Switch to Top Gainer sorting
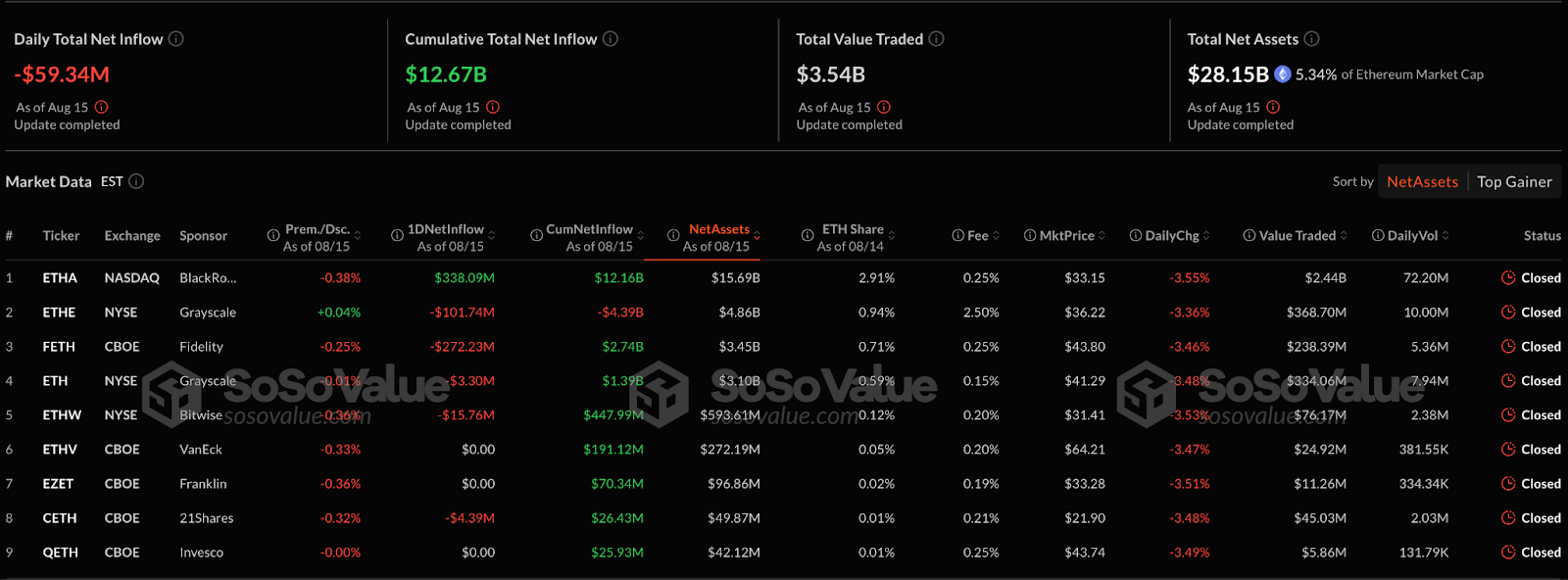This screenshot has width=1568, height=580. 1514,181
